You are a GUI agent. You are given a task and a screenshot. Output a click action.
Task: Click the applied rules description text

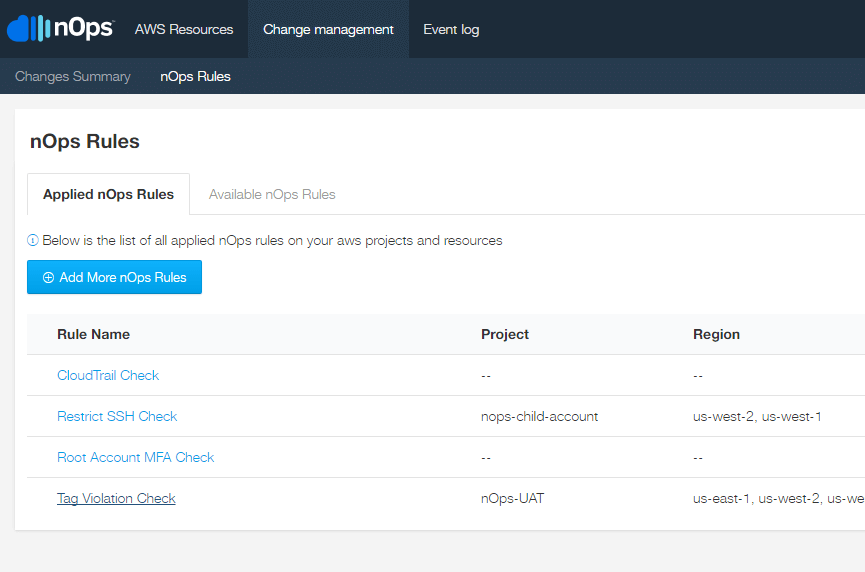pos(272,240)
